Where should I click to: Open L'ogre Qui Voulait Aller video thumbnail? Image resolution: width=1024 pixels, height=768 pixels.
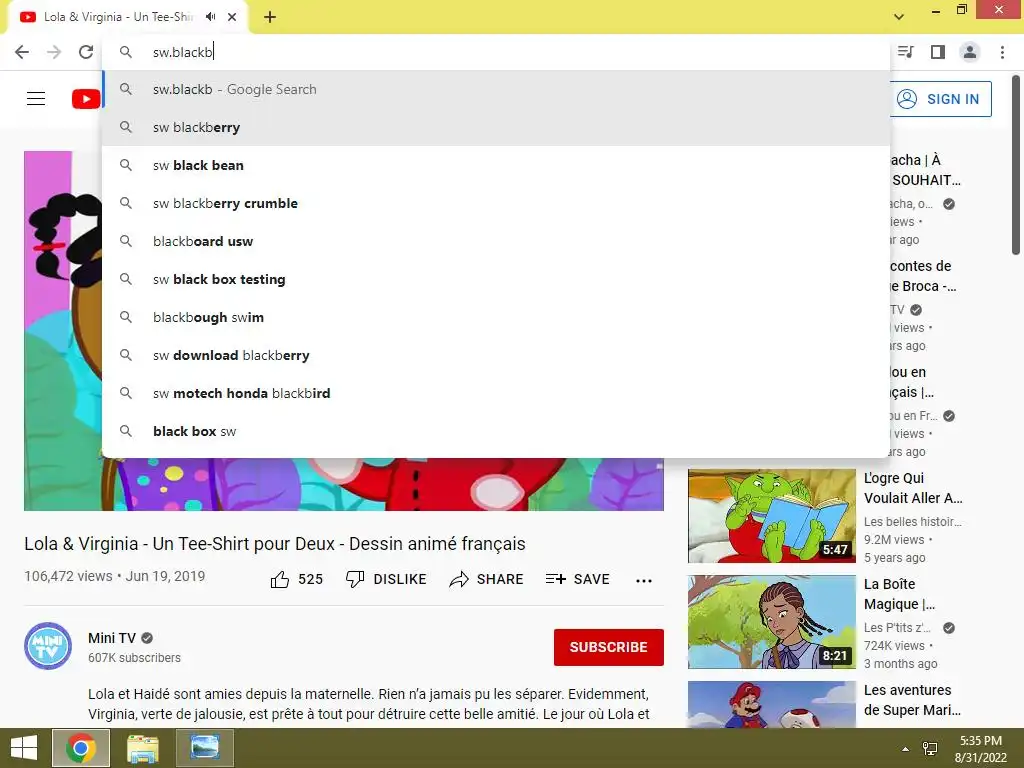click(772, 516)
